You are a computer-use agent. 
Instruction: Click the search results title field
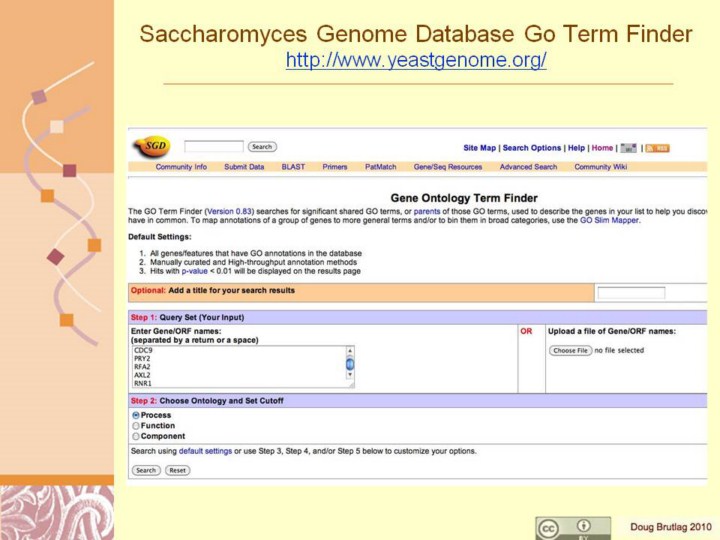631,293
